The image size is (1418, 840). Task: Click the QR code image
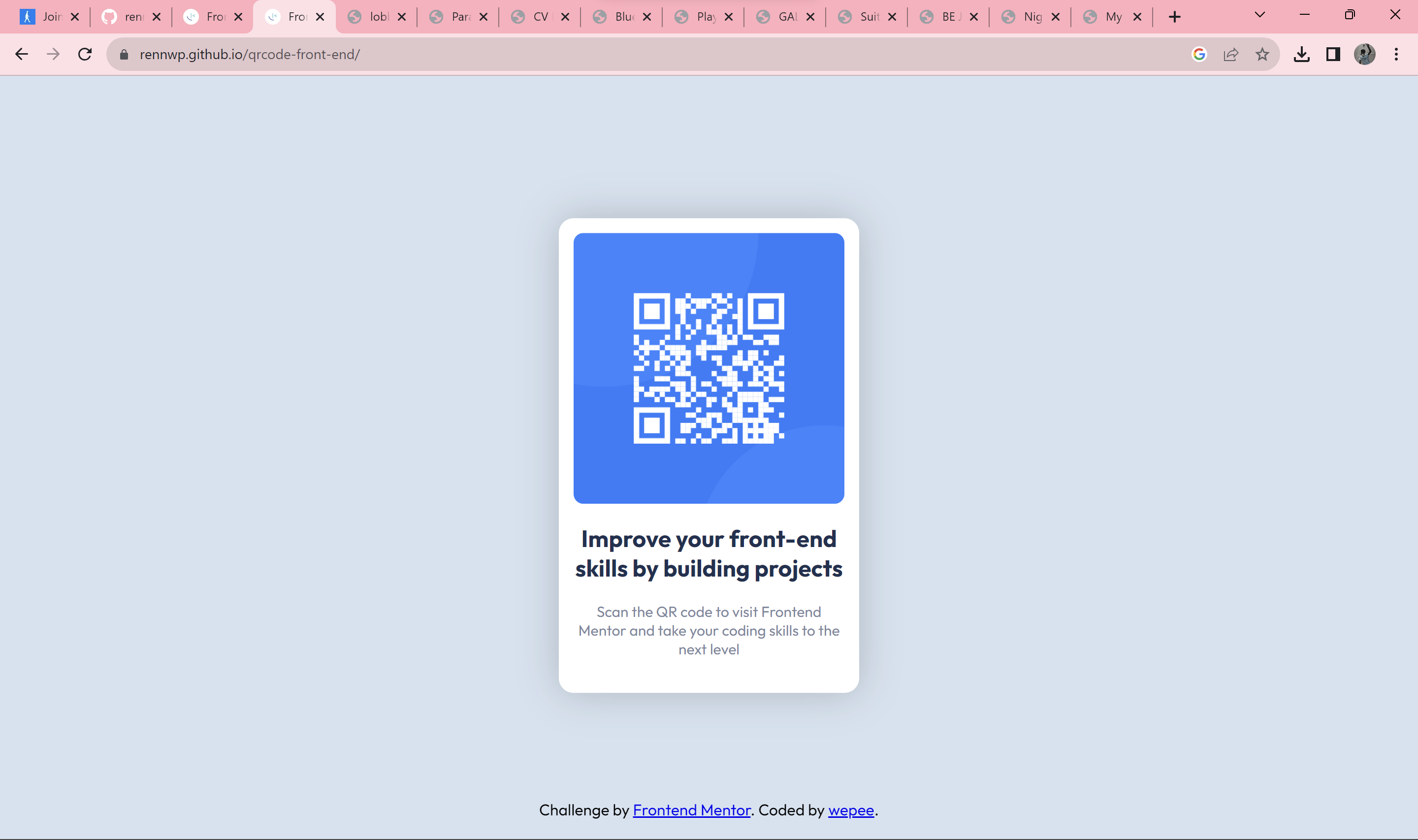coord(709,368)
